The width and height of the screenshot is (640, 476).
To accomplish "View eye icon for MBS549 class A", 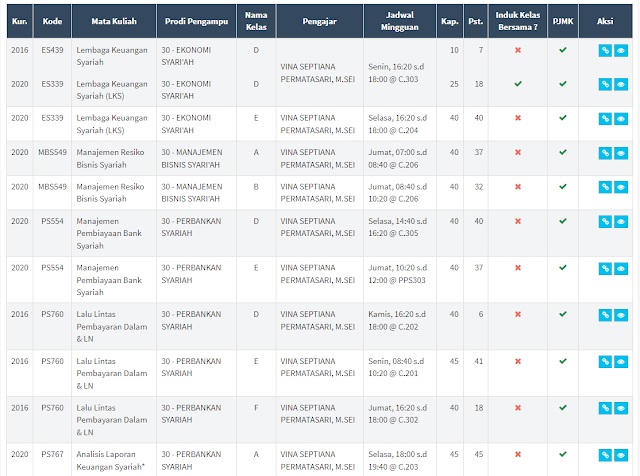I will tap(621, 153).
